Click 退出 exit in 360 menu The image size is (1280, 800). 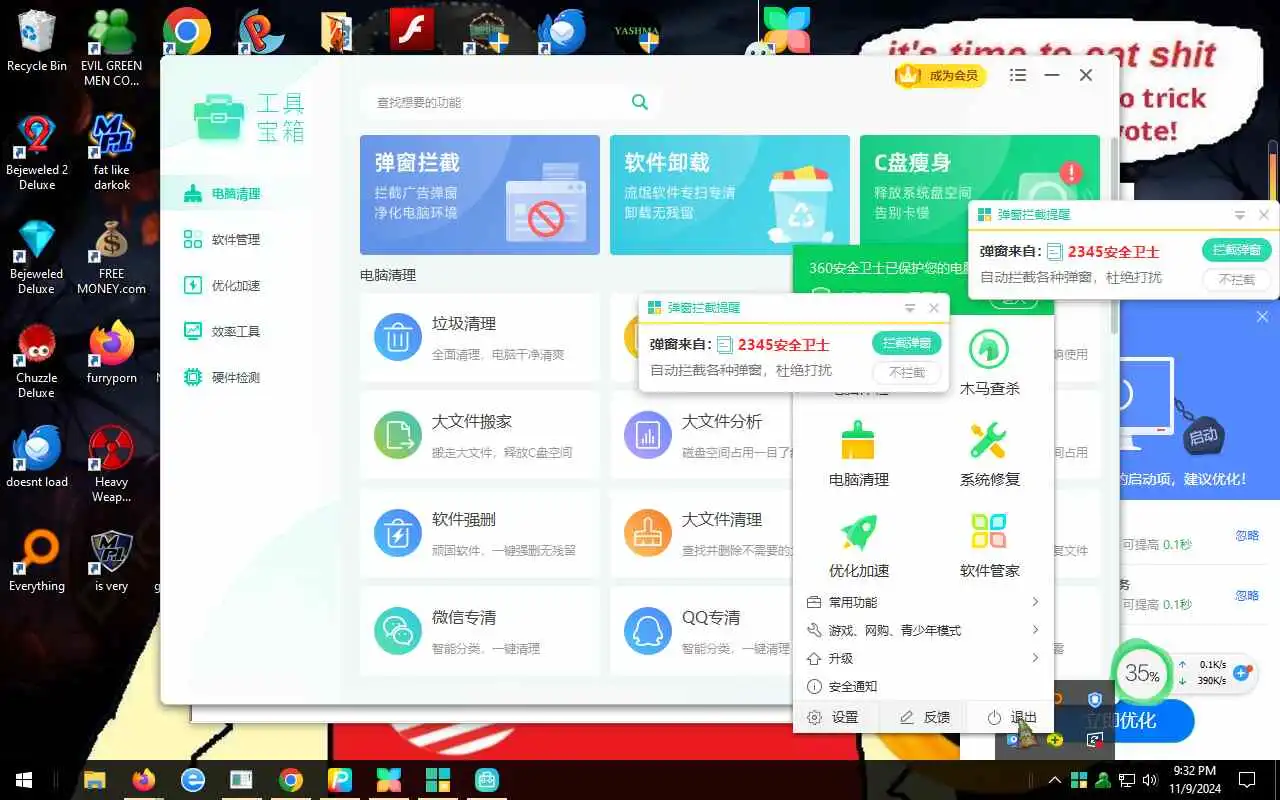1011,717
